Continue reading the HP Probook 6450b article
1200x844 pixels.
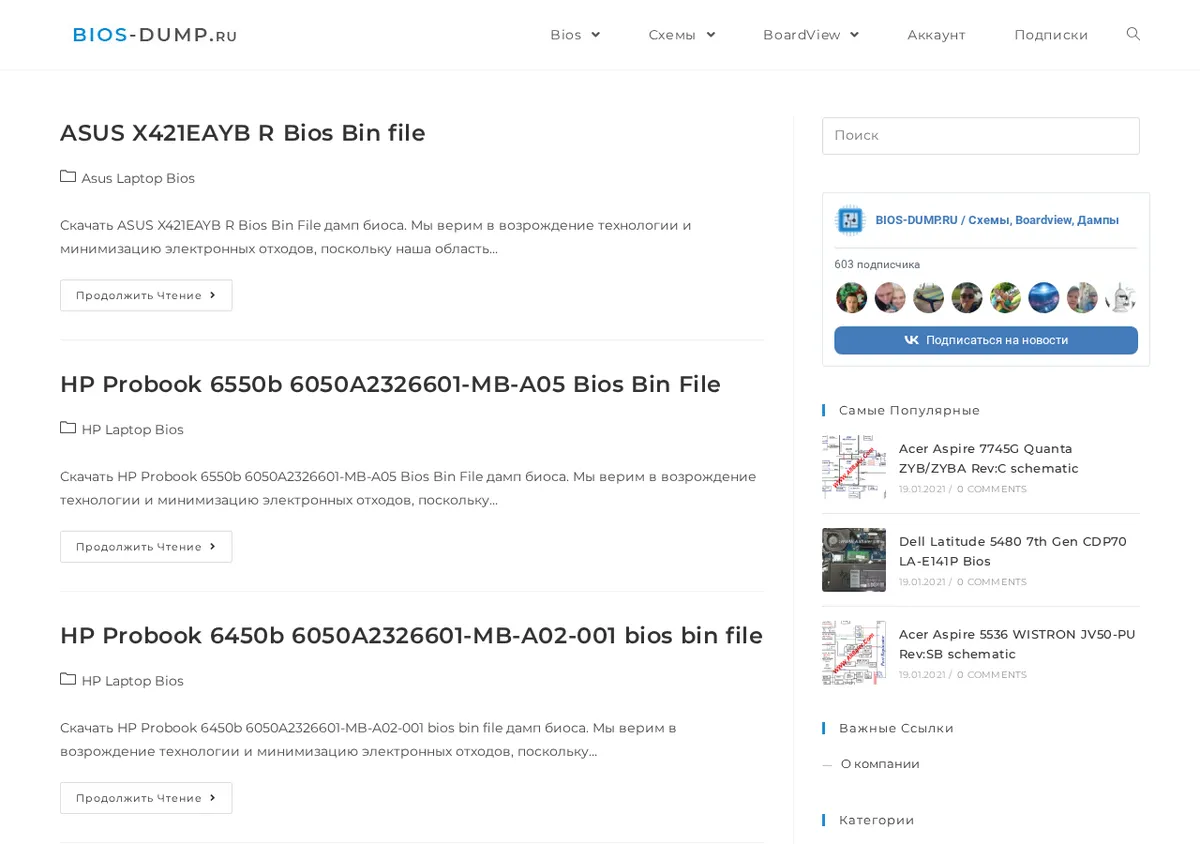[146, 798]
